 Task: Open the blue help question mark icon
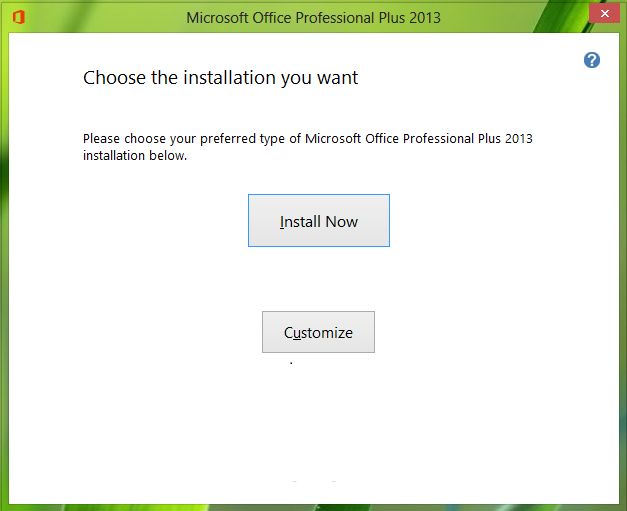coord(592,60)
